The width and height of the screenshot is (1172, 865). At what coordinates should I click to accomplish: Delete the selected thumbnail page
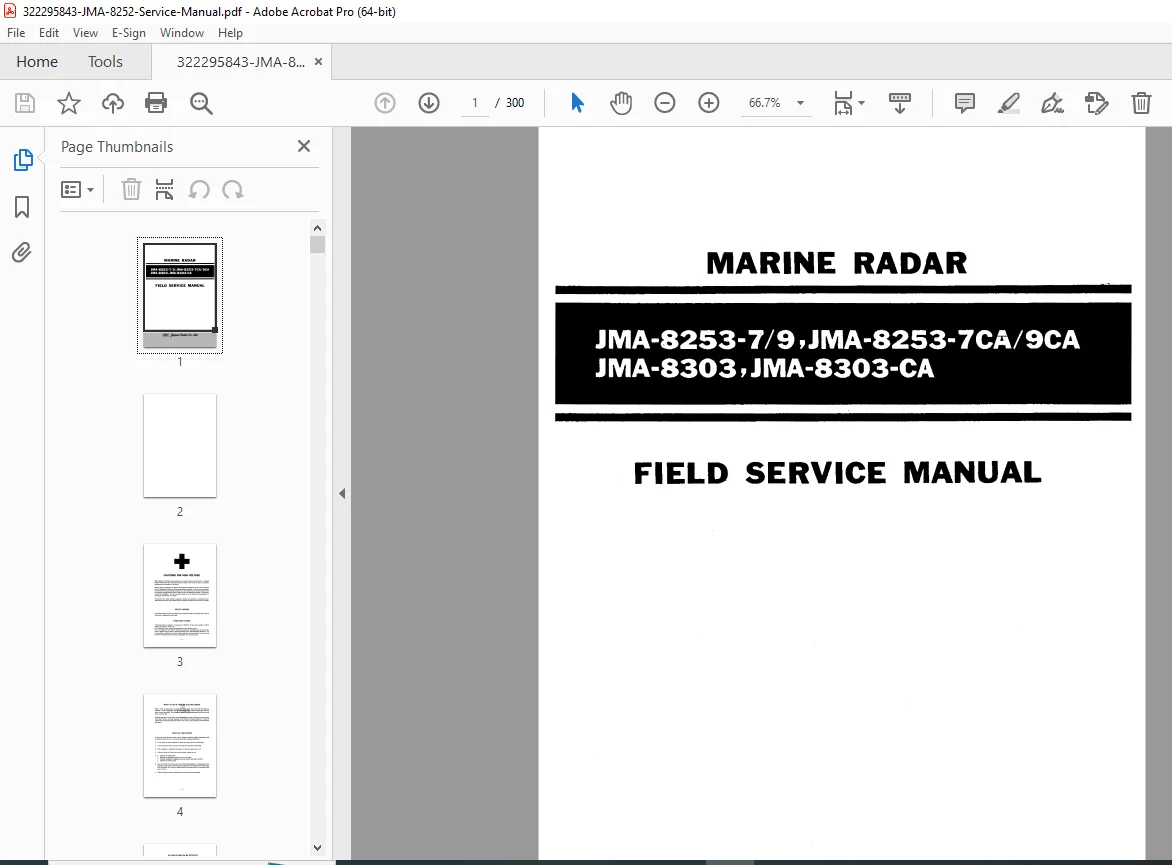click(x=131, y=190)
